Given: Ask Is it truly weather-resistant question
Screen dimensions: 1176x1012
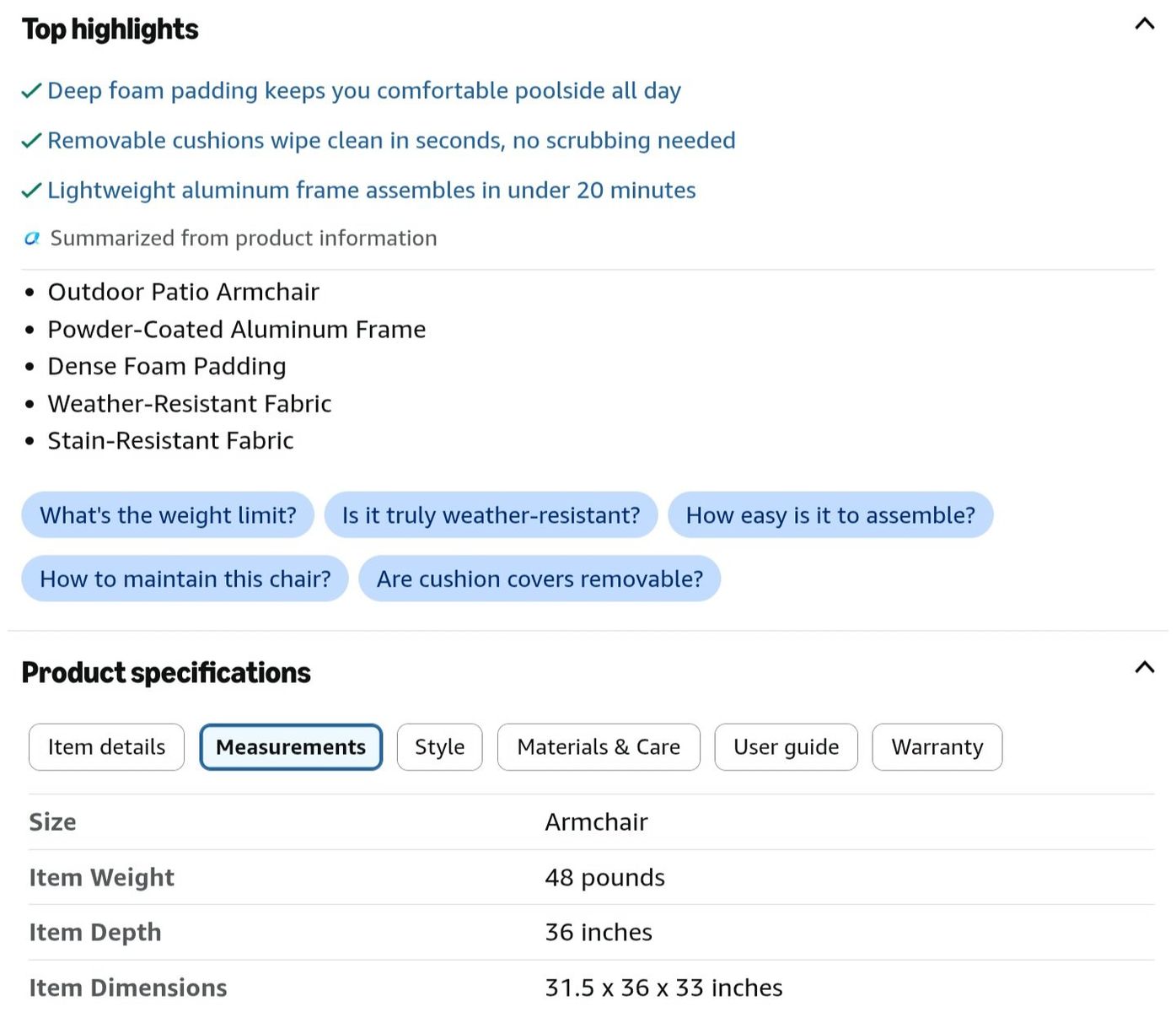Looking at the screenshot, I should coord(491,515).
